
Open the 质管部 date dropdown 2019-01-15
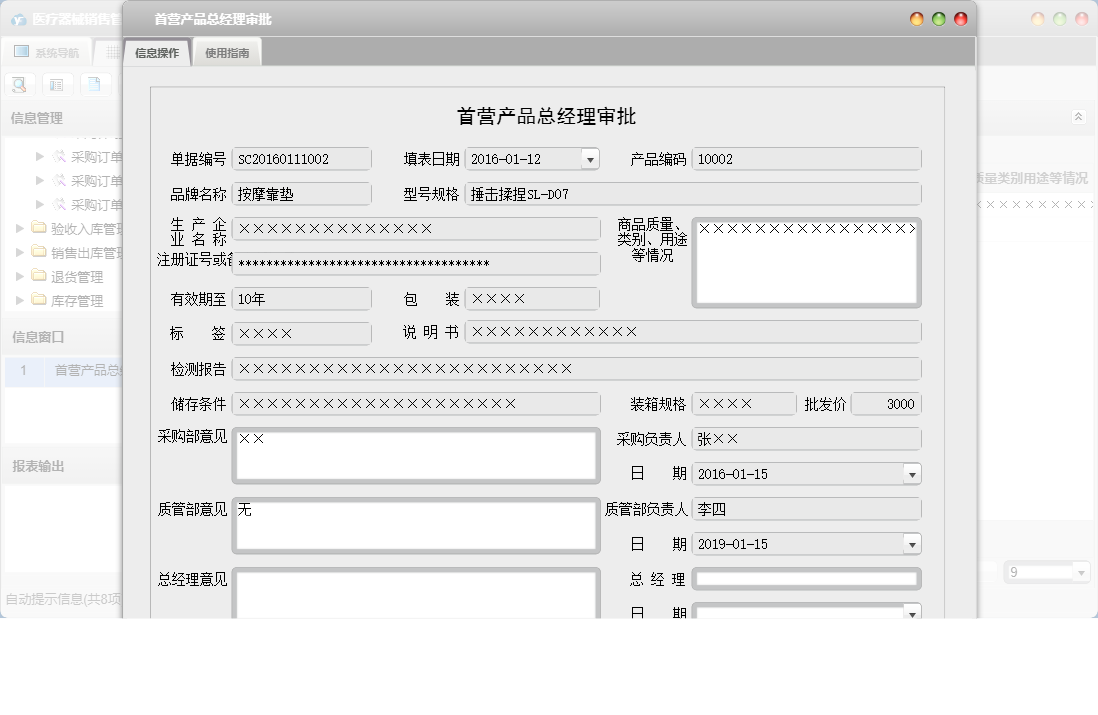pyautogui.click(x=912, y=544)
